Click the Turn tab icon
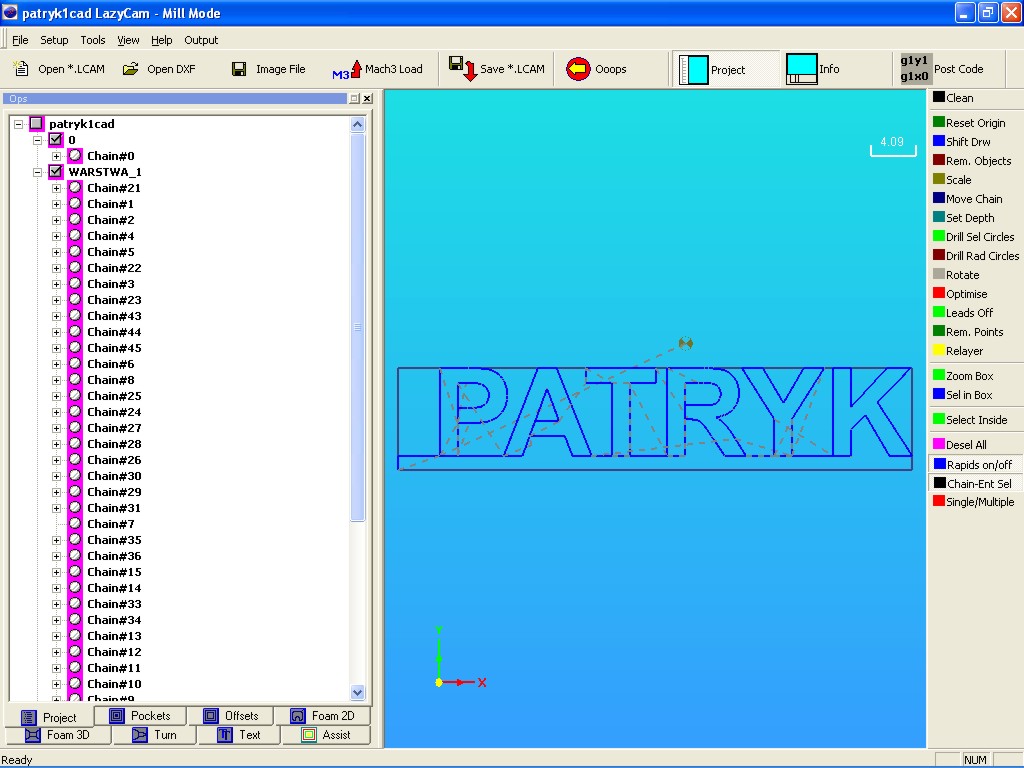The image size is (1024, 768). (x=140, y=735)
